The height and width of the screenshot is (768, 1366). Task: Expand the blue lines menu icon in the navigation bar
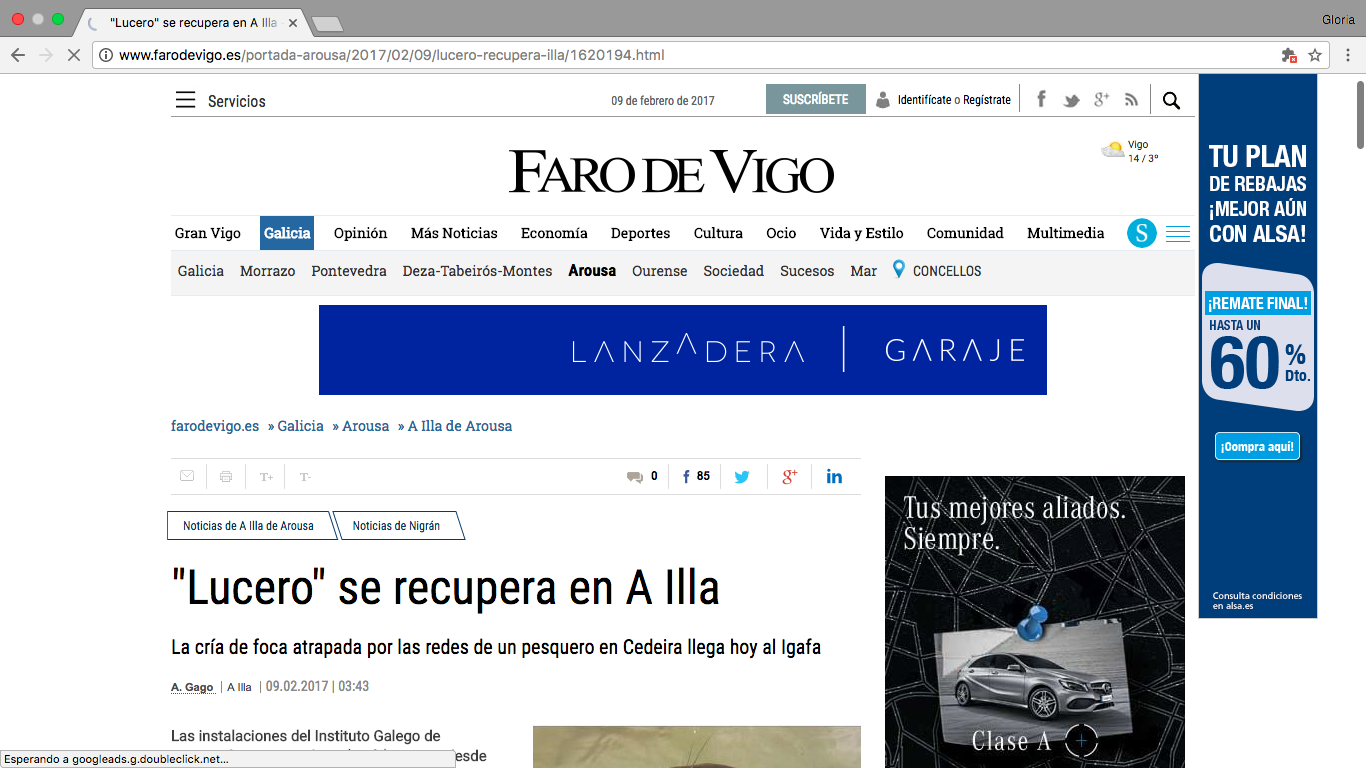[1178, 234]
